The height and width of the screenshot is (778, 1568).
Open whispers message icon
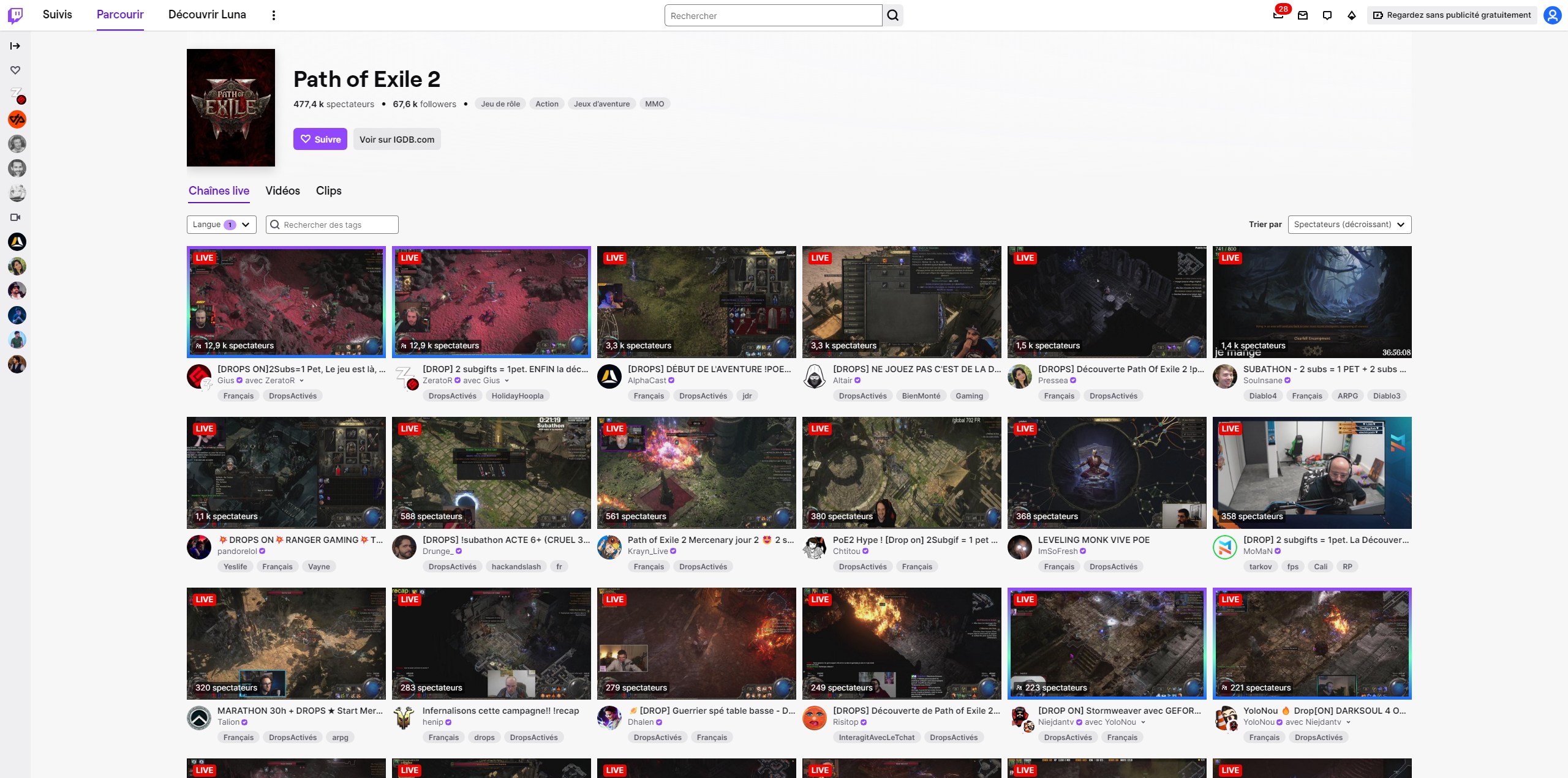pyautogui.click(x=1303, y=15)
